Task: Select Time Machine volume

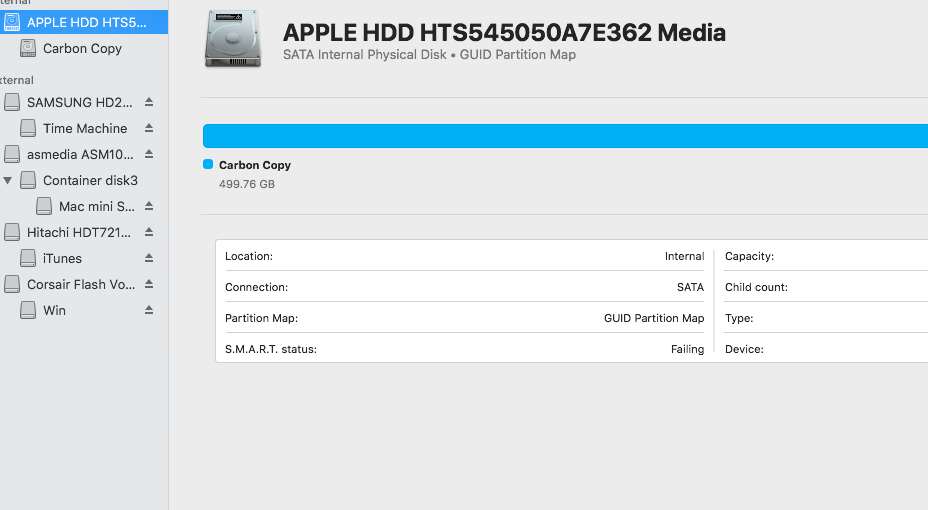Action: point(85,128)
